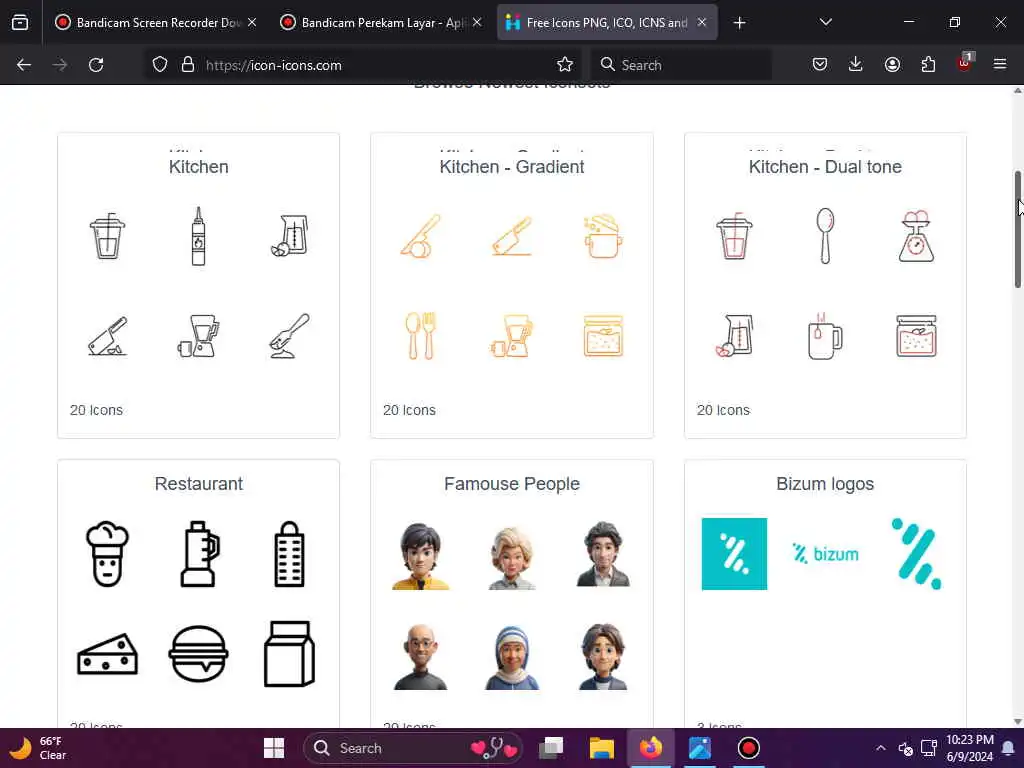Image resolution: width=1024 pixels, height=768 pixels.
Task: Open File Explorer from the taskbar
Action: pos(601,748)
